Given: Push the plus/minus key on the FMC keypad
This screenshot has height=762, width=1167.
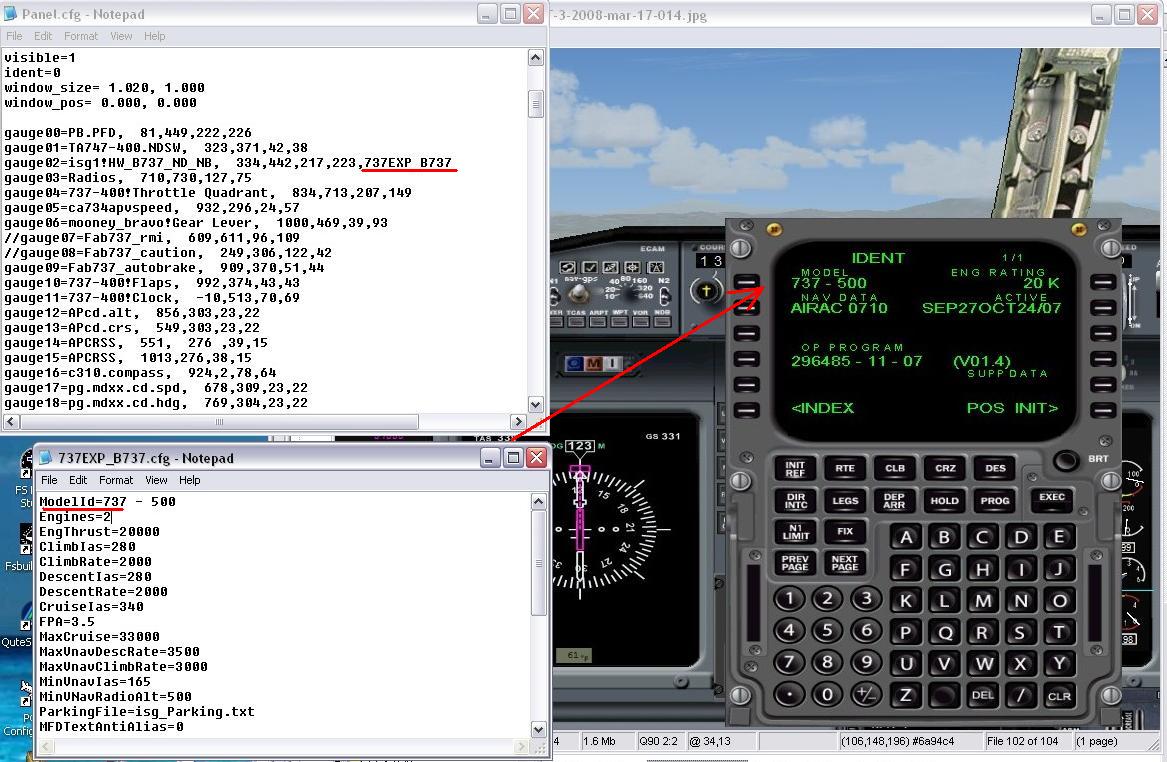Looking at the screenshot, I should click(866, 694).
